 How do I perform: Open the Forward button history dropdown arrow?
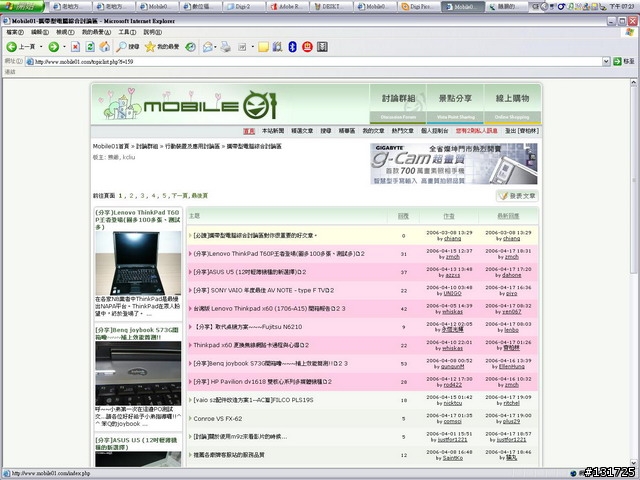(x=64, y=47)
